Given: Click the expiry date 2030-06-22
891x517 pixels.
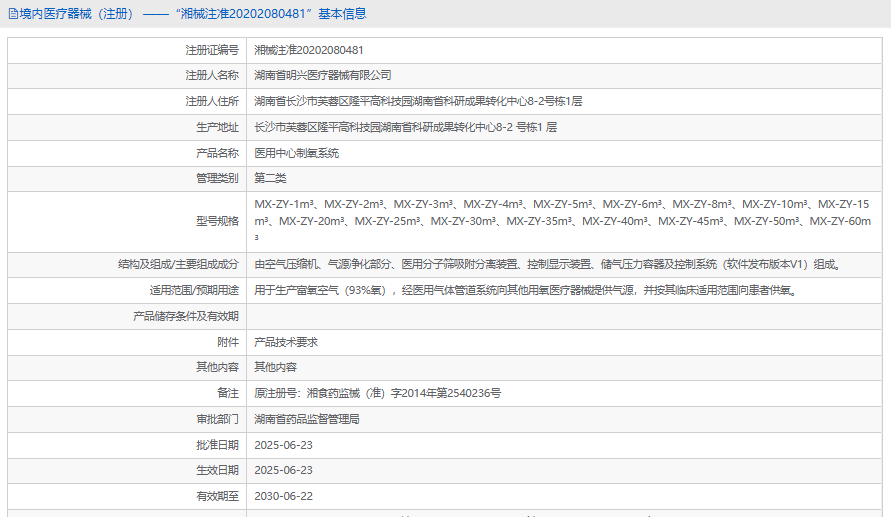Looking at the screenshot, I should [x=284, y=496].
